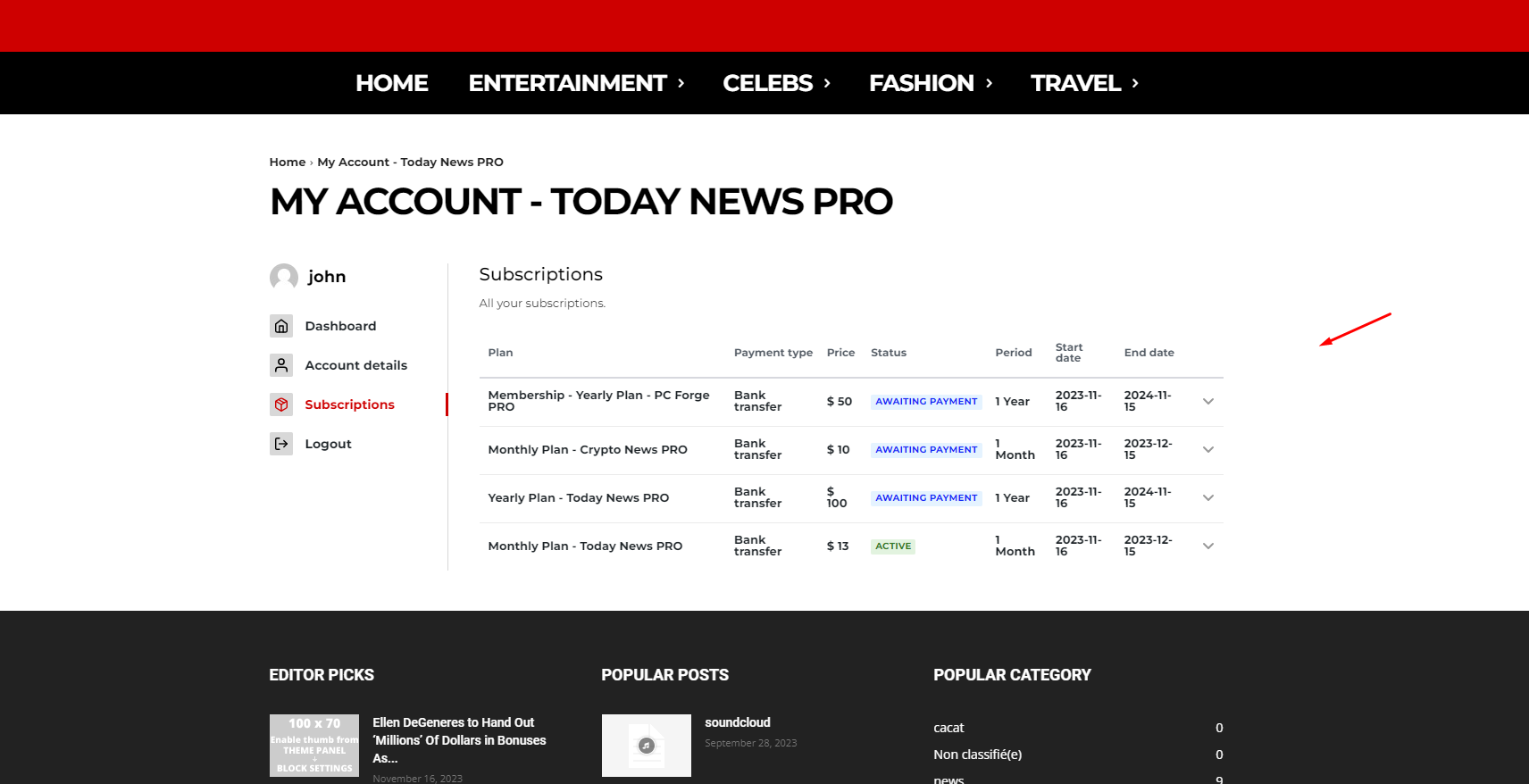Click the $ 100 price cell
Image resolution: width=1529 pixels, height=784 pixels.
tap(837, 498)
